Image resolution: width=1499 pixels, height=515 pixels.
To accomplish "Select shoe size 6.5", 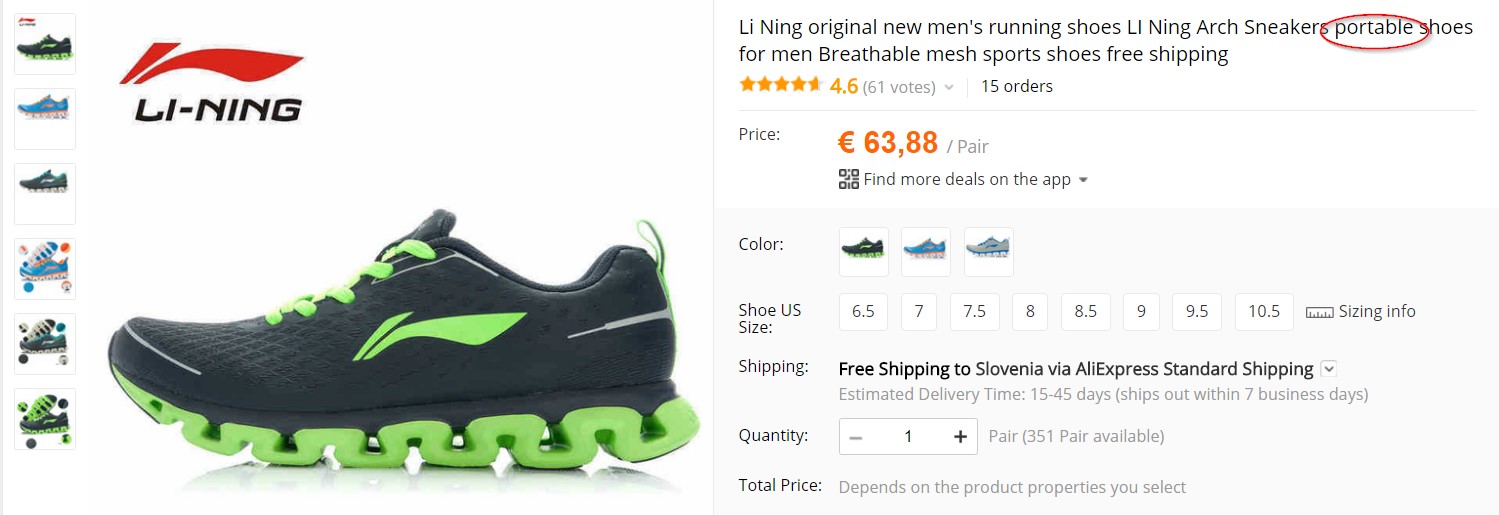I will point(863,312).
